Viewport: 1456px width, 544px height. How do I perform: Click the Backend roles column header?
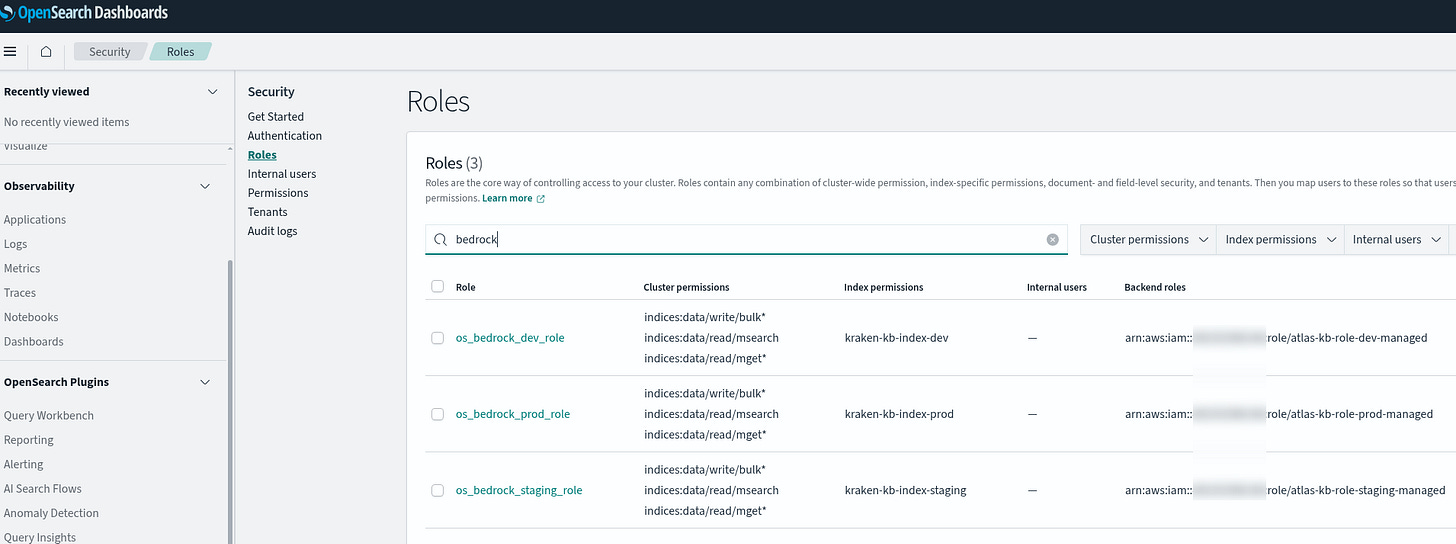point(1155,287)
